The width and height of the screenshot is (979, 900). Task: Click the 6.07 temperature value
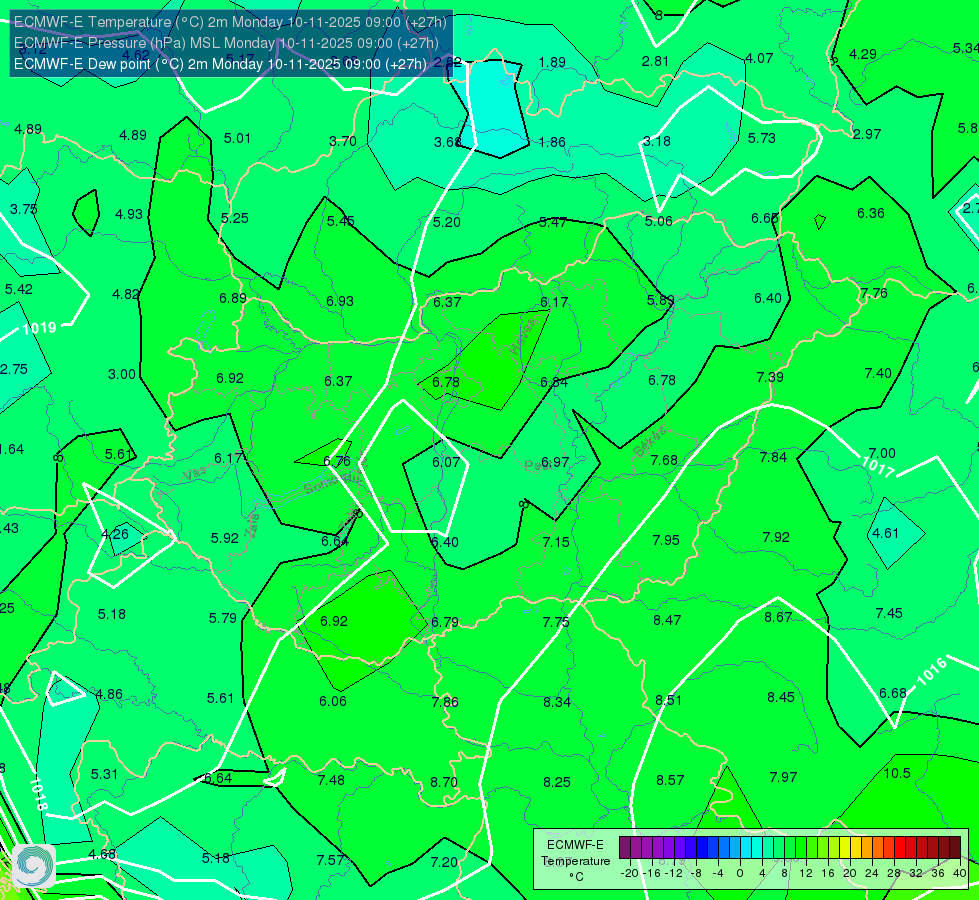446,462
